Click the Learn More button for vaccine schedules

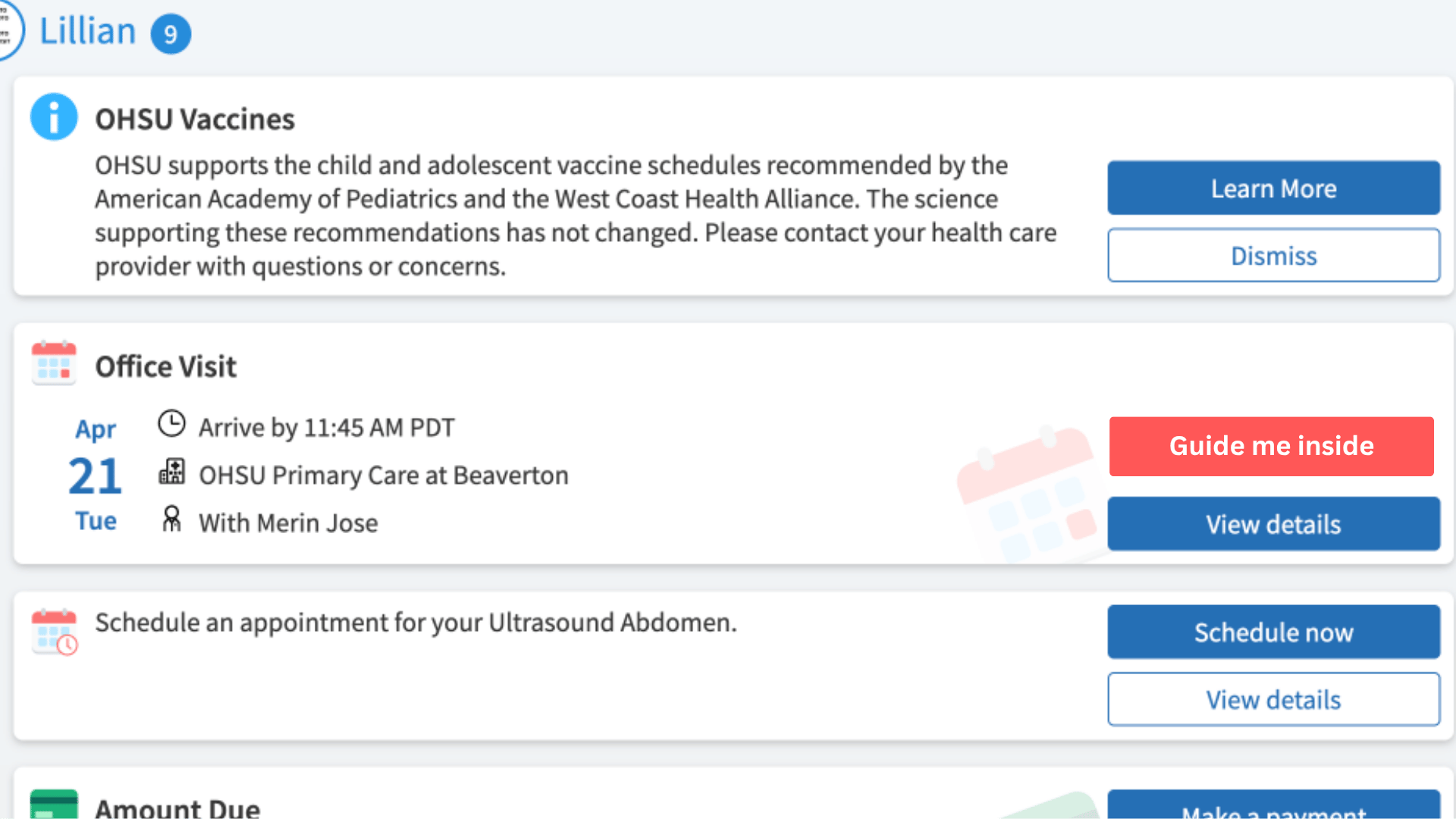coord(1273,188)
